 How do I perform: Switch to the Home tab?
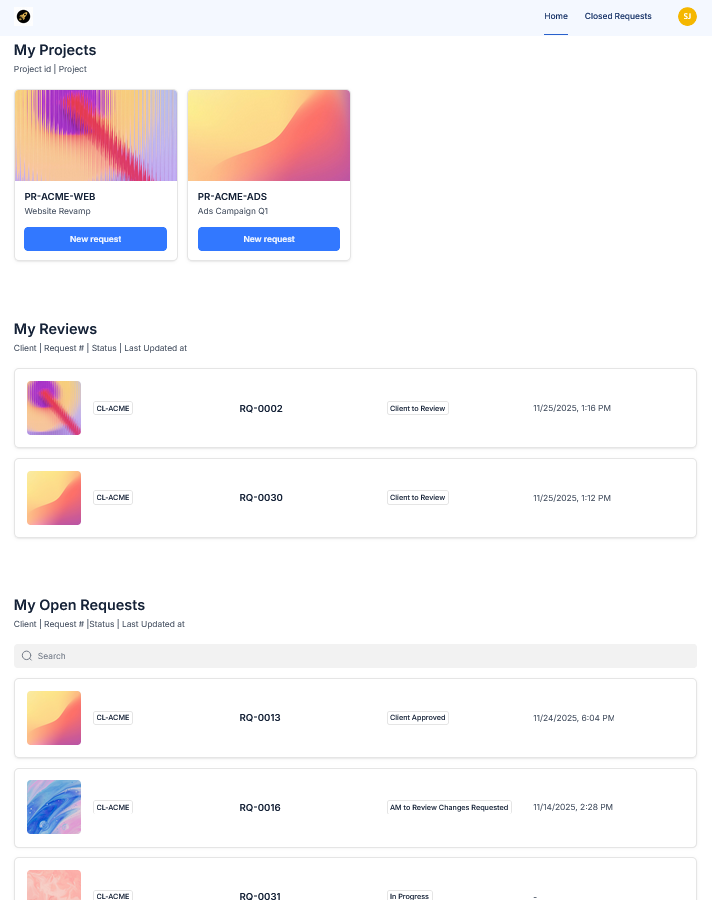pyautogui.click(x=556, y=16)
